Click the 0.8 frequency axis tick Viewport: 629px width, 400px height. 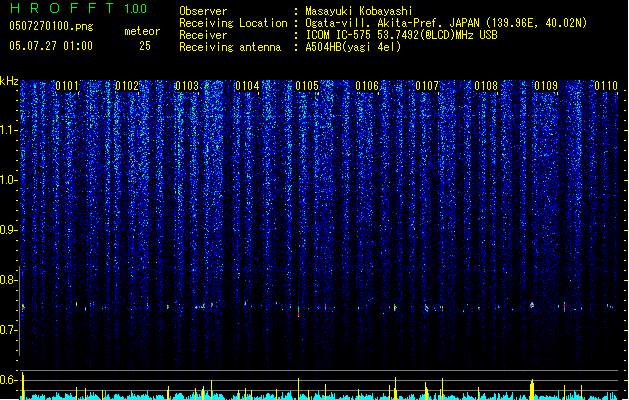9,280
